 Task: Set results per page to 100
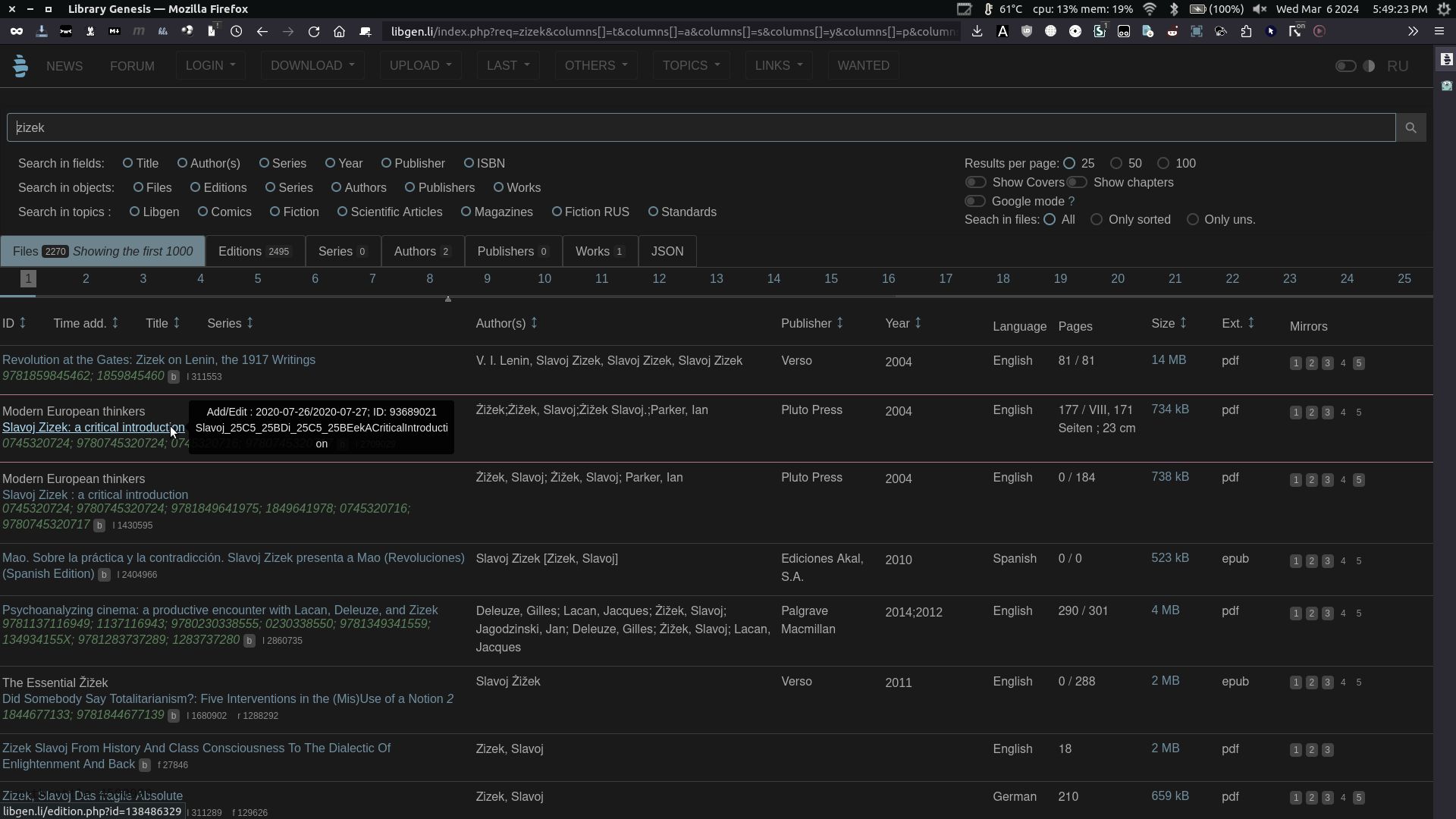(1163, 163)
